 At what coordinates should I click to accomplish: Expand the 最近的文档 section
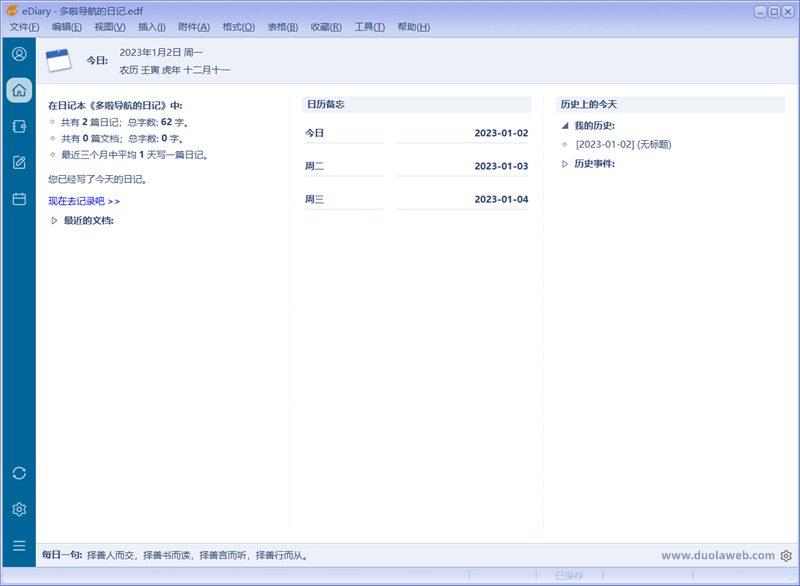coord(54,220)
